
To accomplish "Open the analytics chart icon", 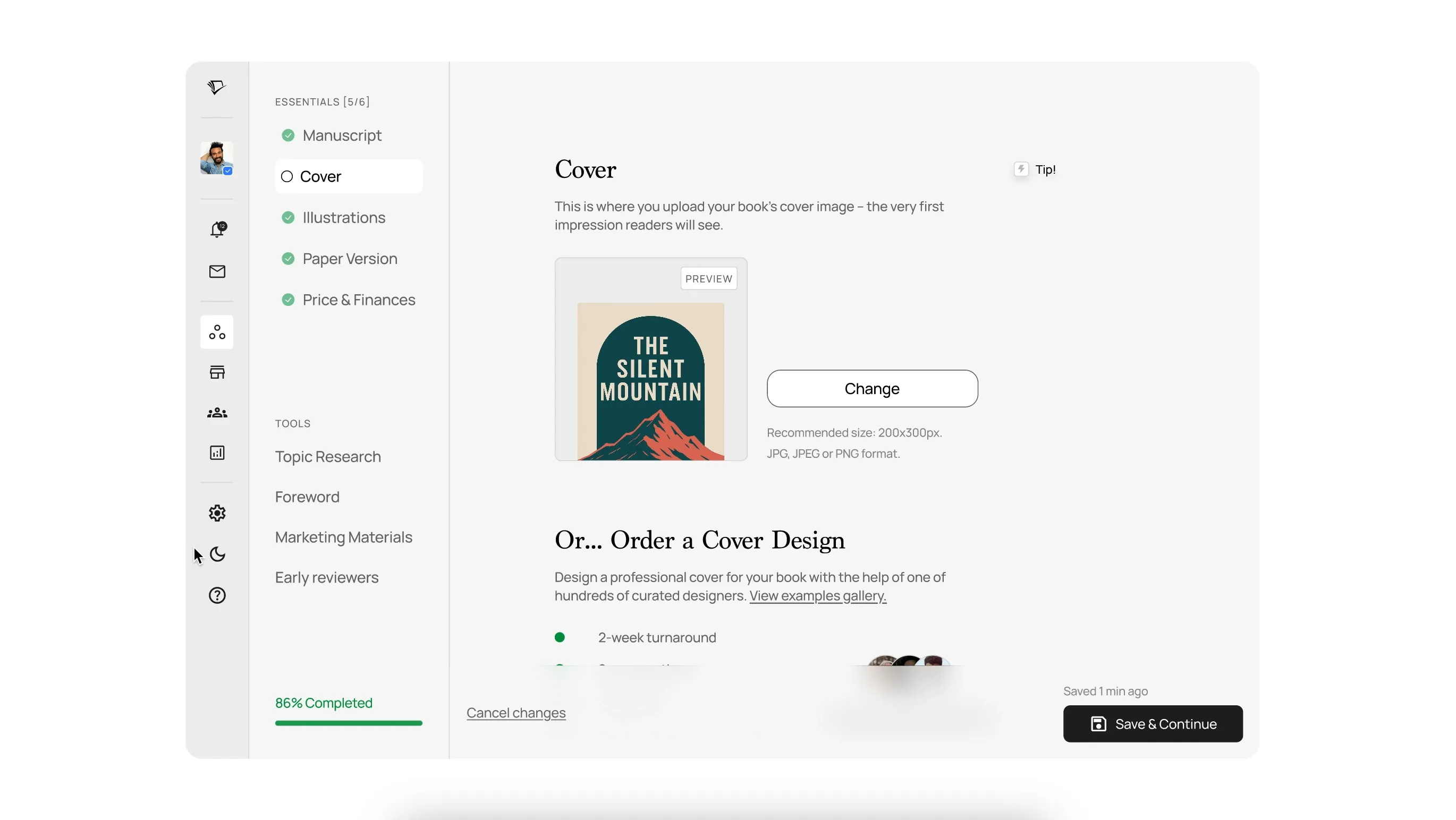I will [217, 453].
